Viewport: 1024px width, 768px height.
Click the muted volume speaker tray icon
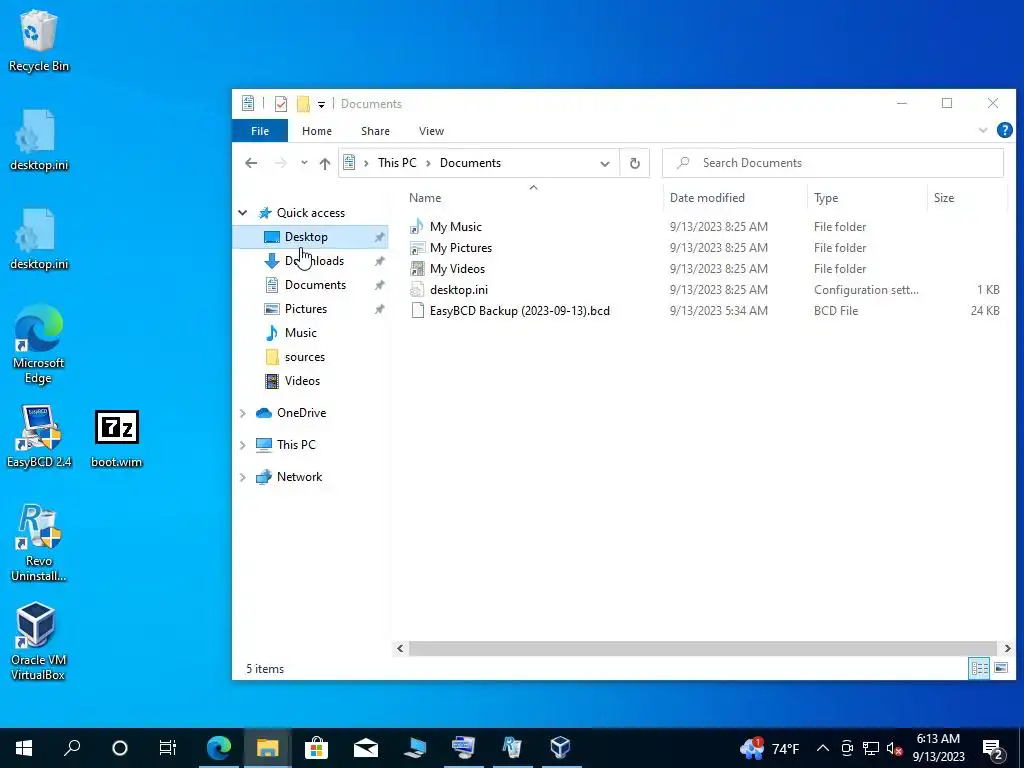point(895,748)
